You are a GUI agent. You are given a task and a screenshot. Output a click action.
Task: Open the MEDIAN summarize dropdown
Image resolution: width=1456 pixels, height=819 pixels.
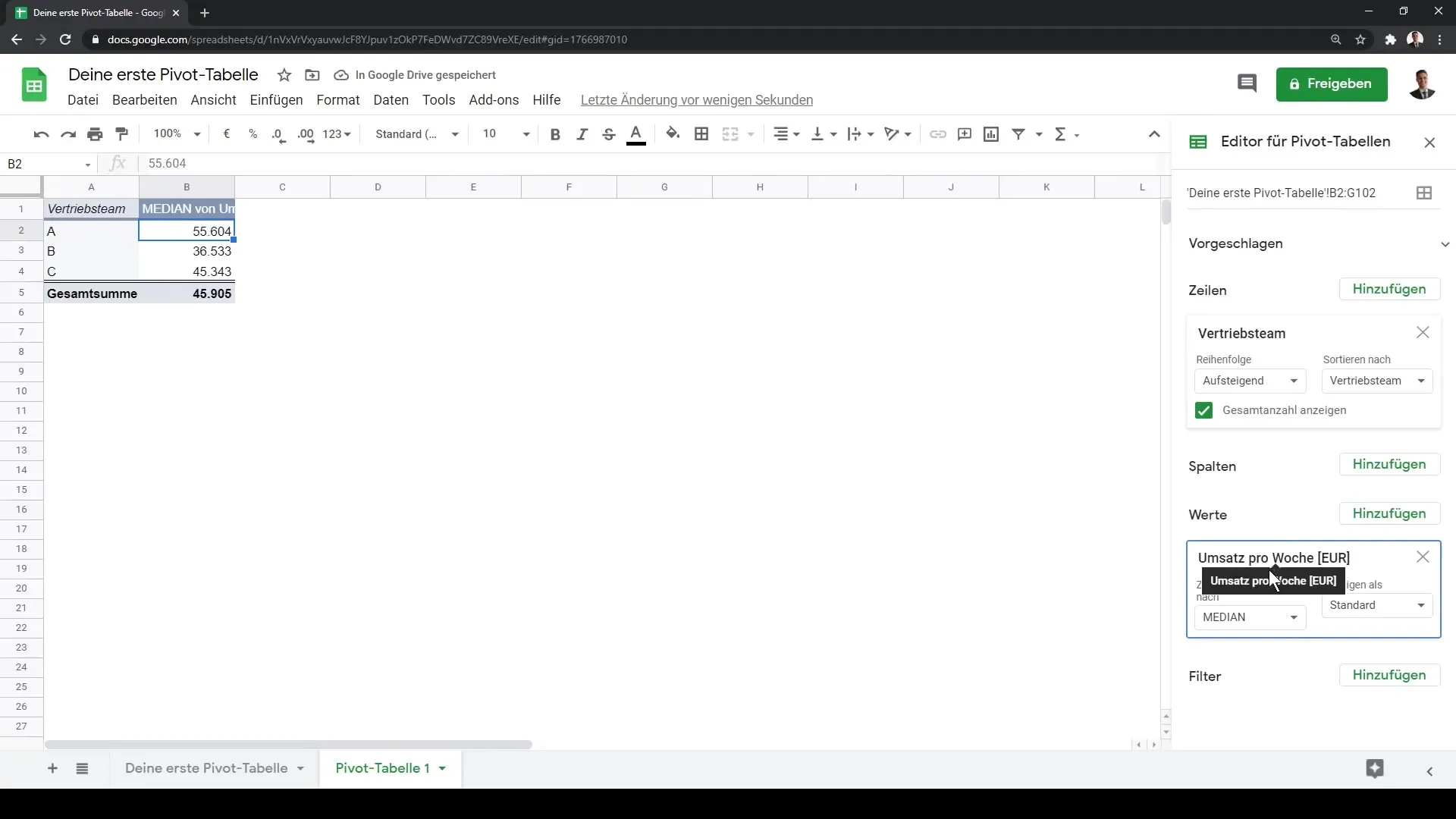tap(1250, 617)
